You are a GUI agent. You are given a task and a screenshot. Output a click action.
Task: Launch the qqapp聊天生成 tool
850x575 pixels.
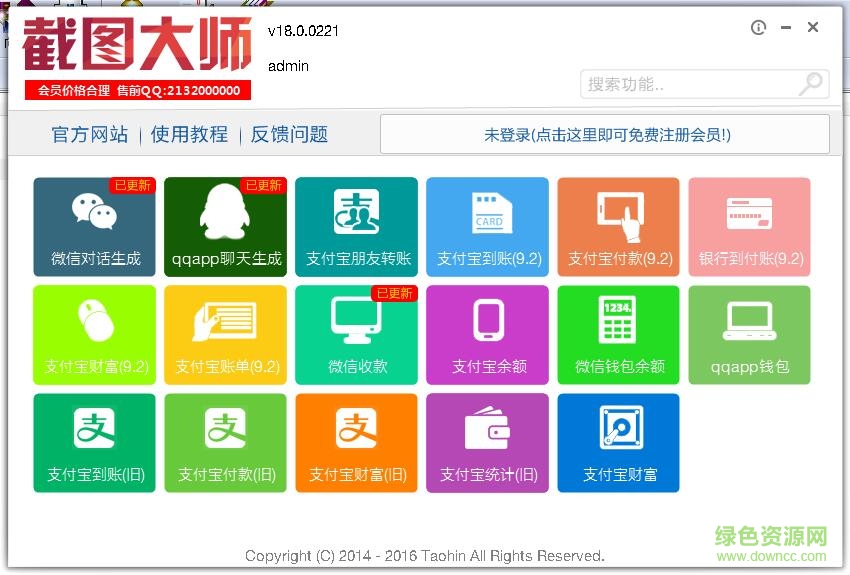click(225, 227)
